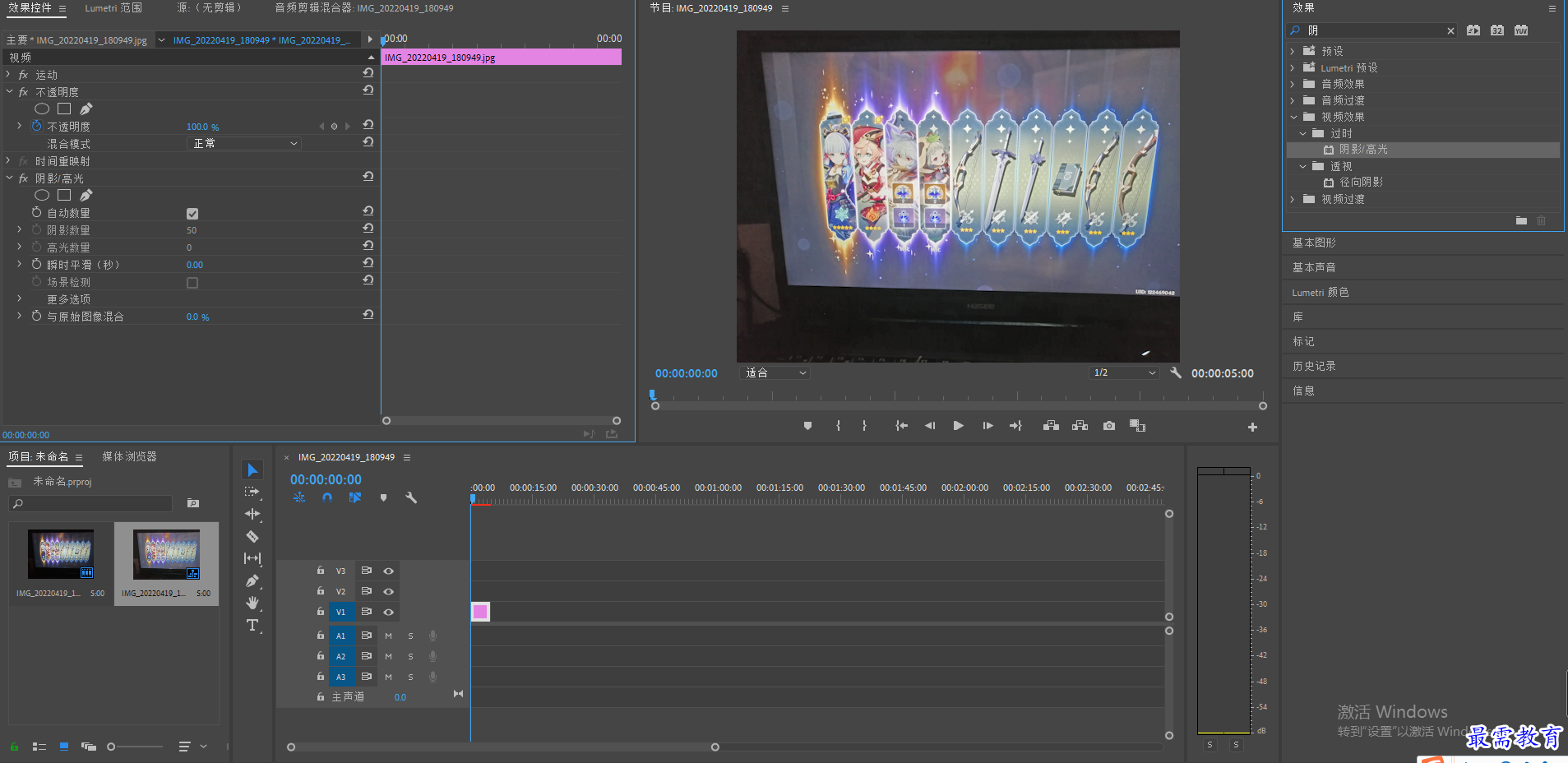Switch to the 音频剪辑混合器 tab
The image size is (1568, 763).
(x=363, y=8)
